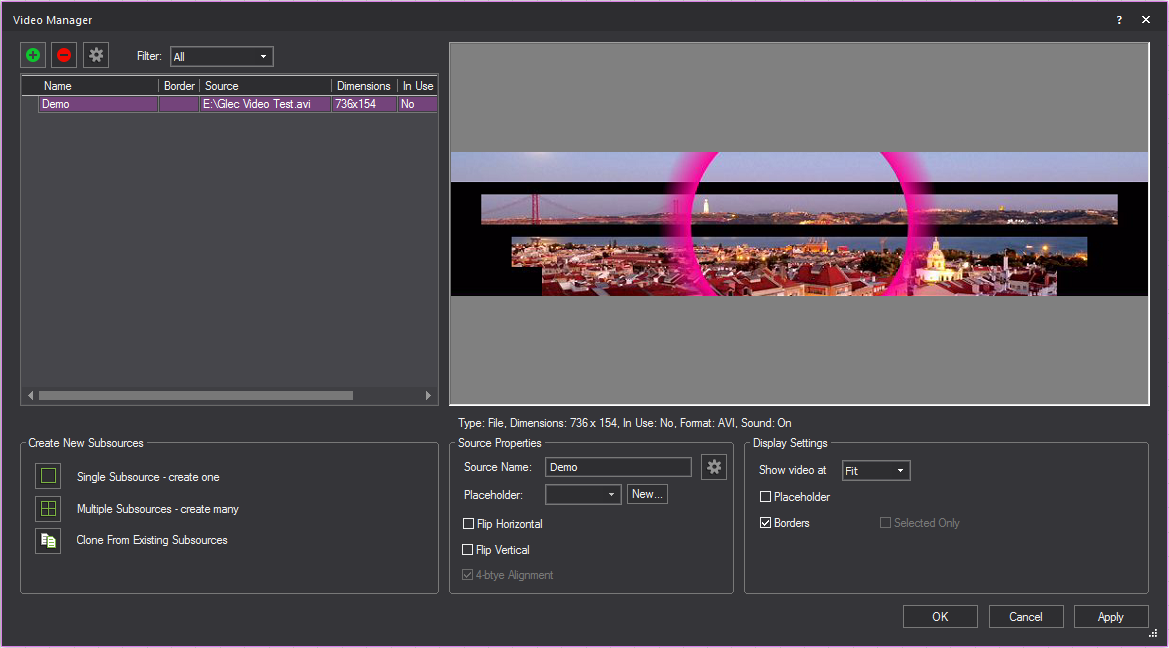
Task: Expand the Show video at Fit dropdown
Action: 876,471
